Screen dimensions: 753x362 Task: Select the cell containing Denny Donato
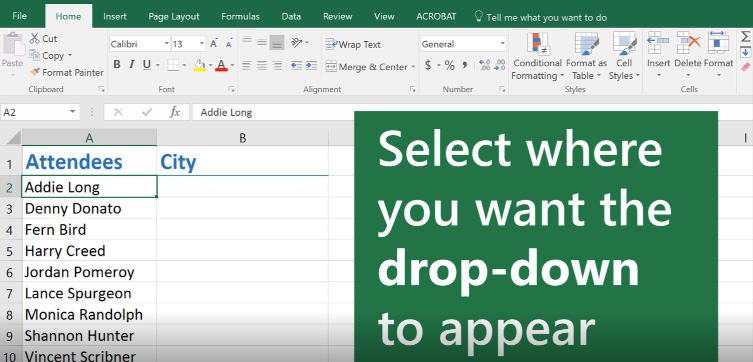click(x=89, y=208)
